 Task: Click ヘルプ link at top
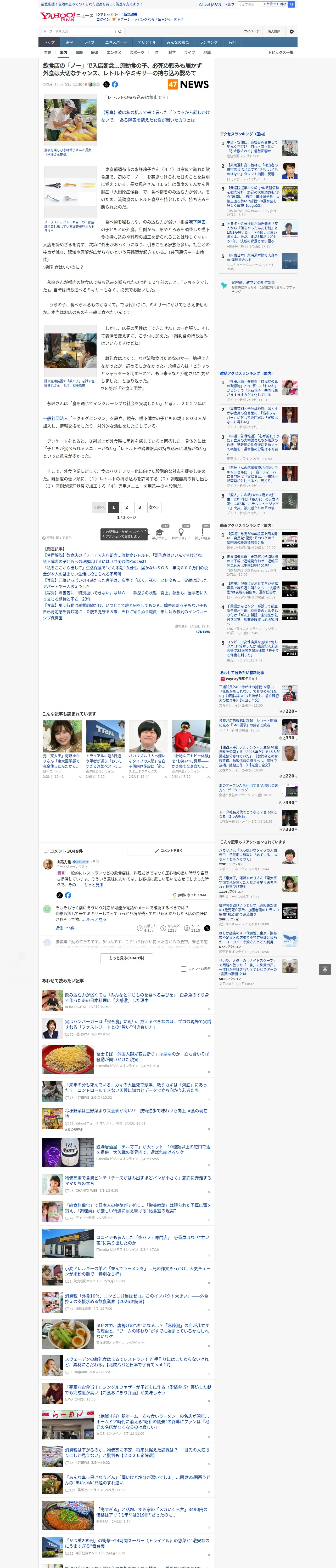coord(229,4)
